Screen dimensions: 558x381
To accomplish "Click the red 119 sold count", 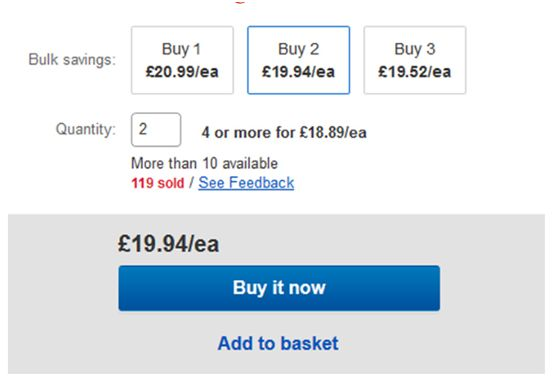I will (158, 183).
